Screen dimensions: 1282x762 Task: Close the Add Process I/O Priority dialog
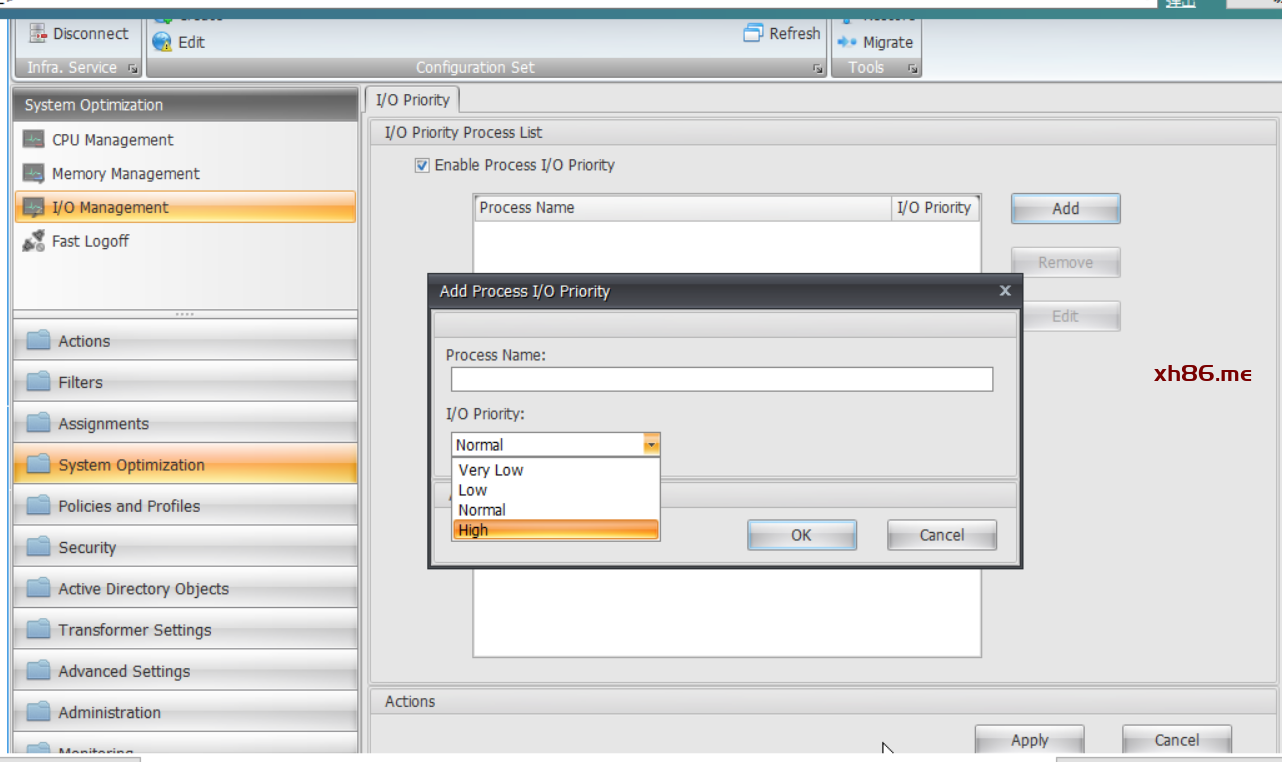pos(1005,291)
